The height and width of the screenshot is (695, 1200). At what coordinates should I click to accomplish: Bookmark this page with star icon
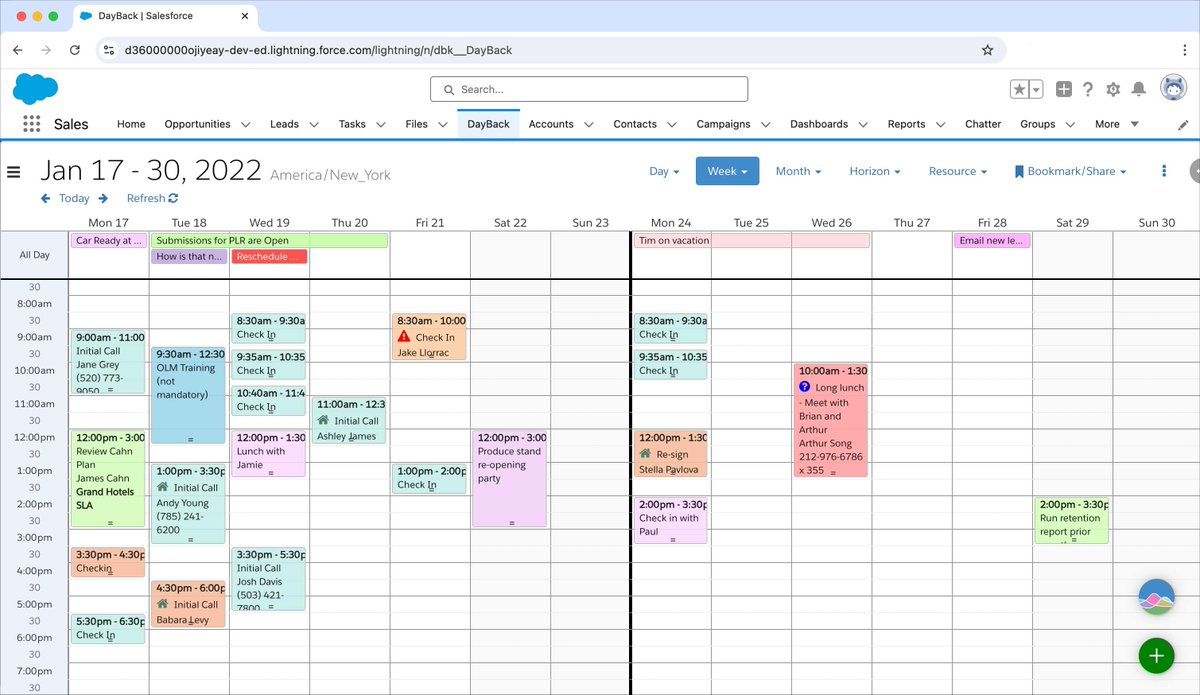point(987,50)
